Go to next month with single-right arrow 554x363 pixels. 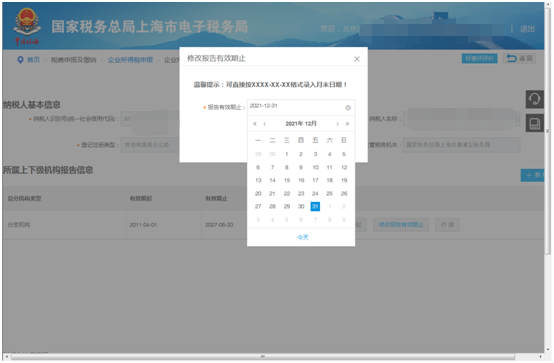(x=337, y=124)
